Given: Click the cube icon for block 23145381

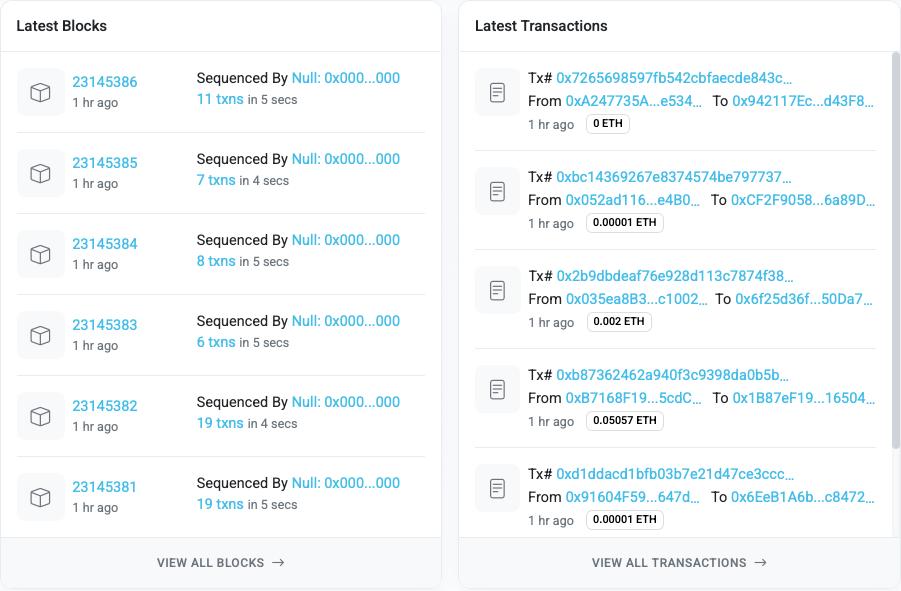Looking at the screenshot, I should click(x=40, y=497).
